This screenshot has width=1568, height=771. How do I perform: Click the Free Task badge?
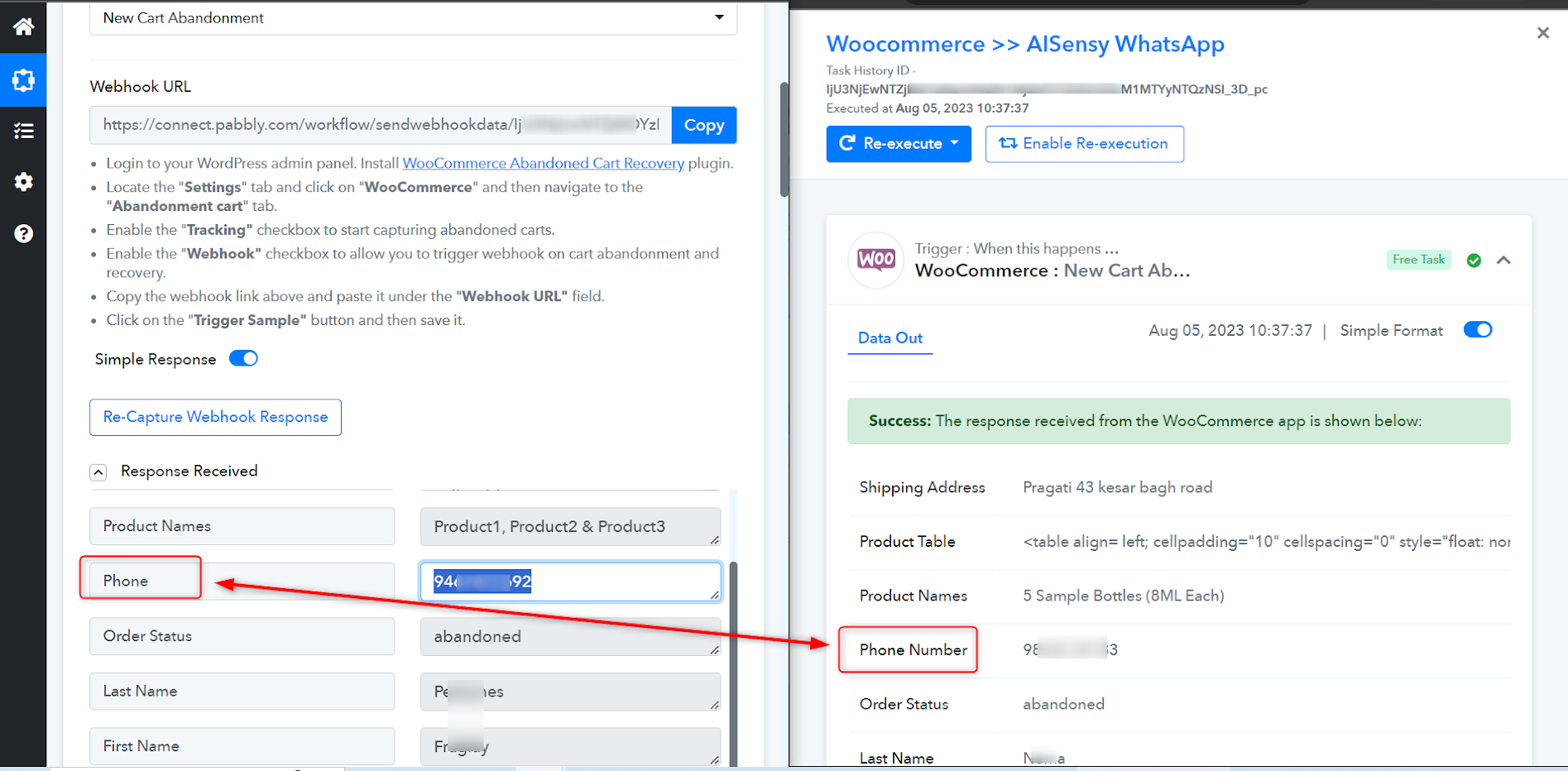[1418, 260]
